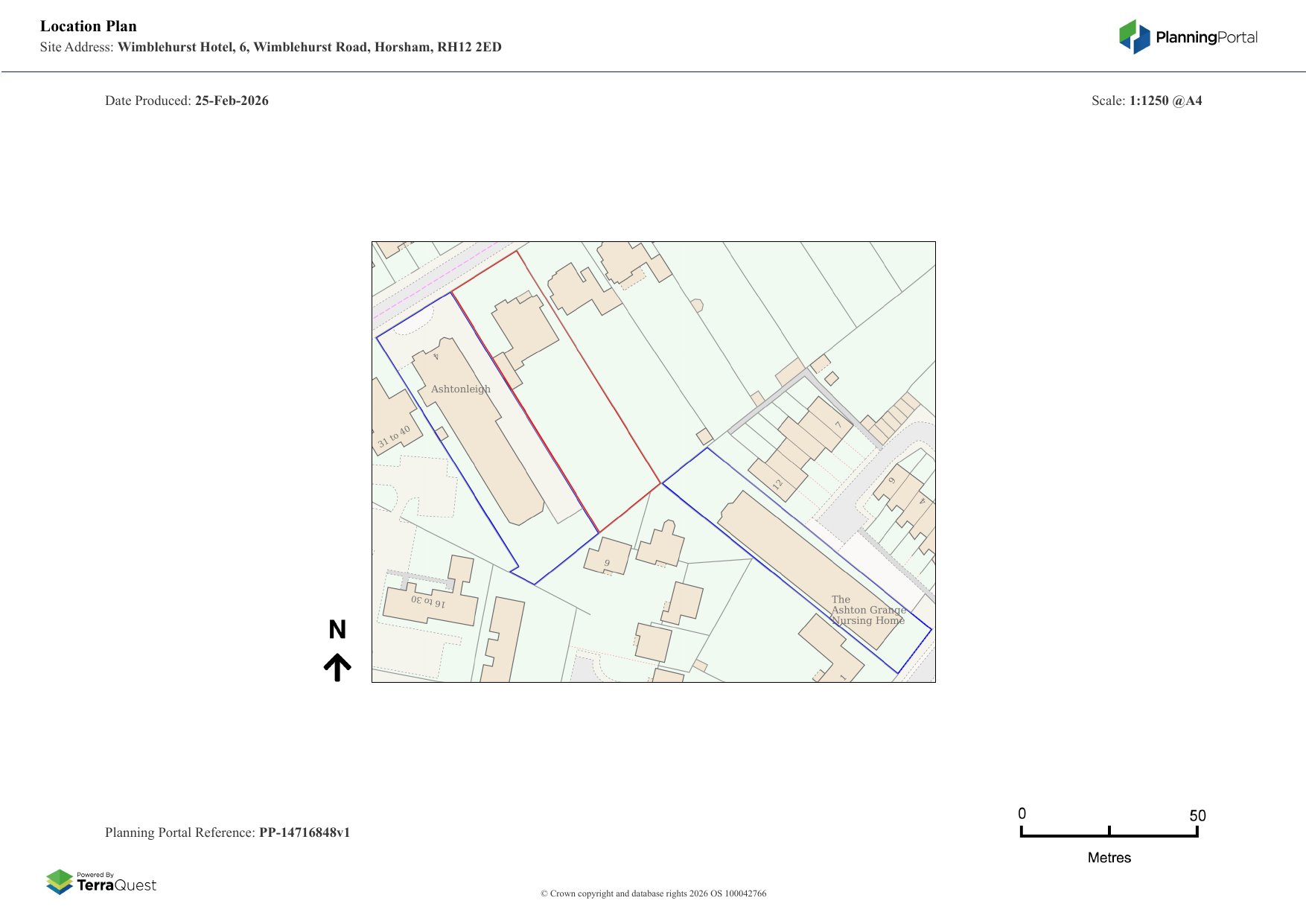Click the building labelled 16 to 30
The width and height of the screenshot is (1306, 924).
point(428,603)
